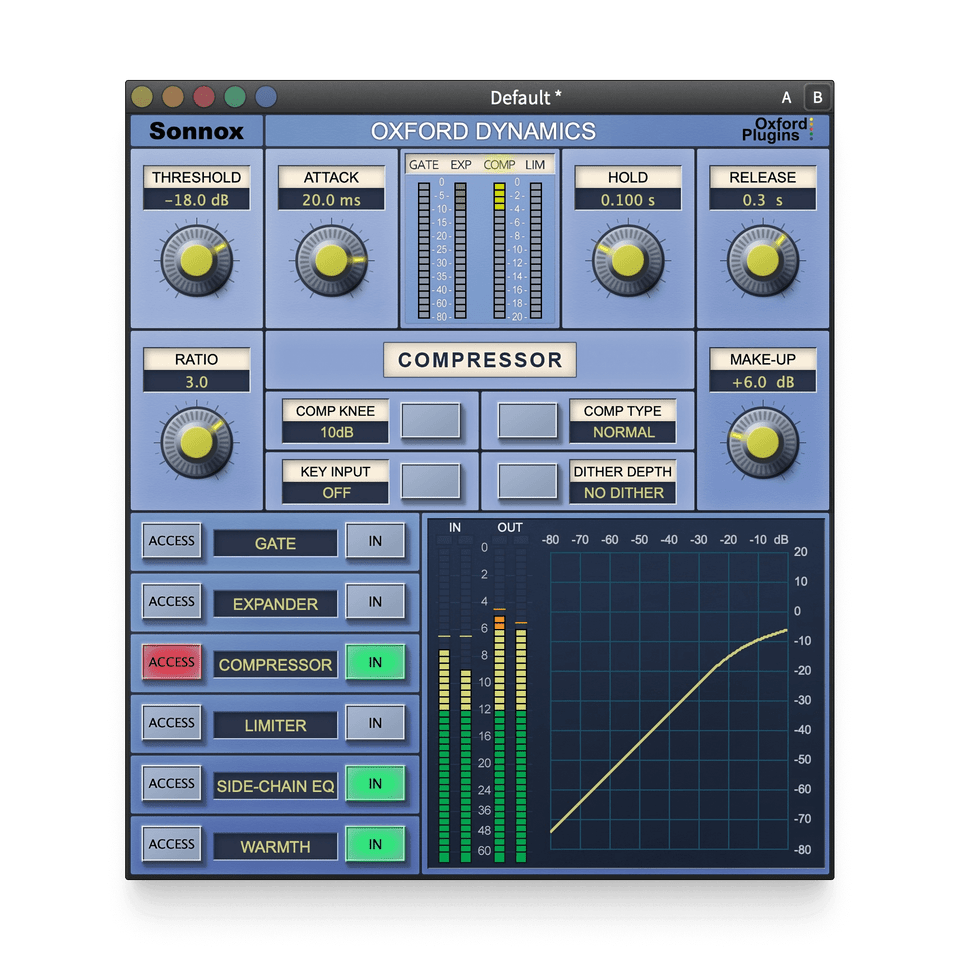
Task: Click the Sonnox logo
Action: coord(196,130)
